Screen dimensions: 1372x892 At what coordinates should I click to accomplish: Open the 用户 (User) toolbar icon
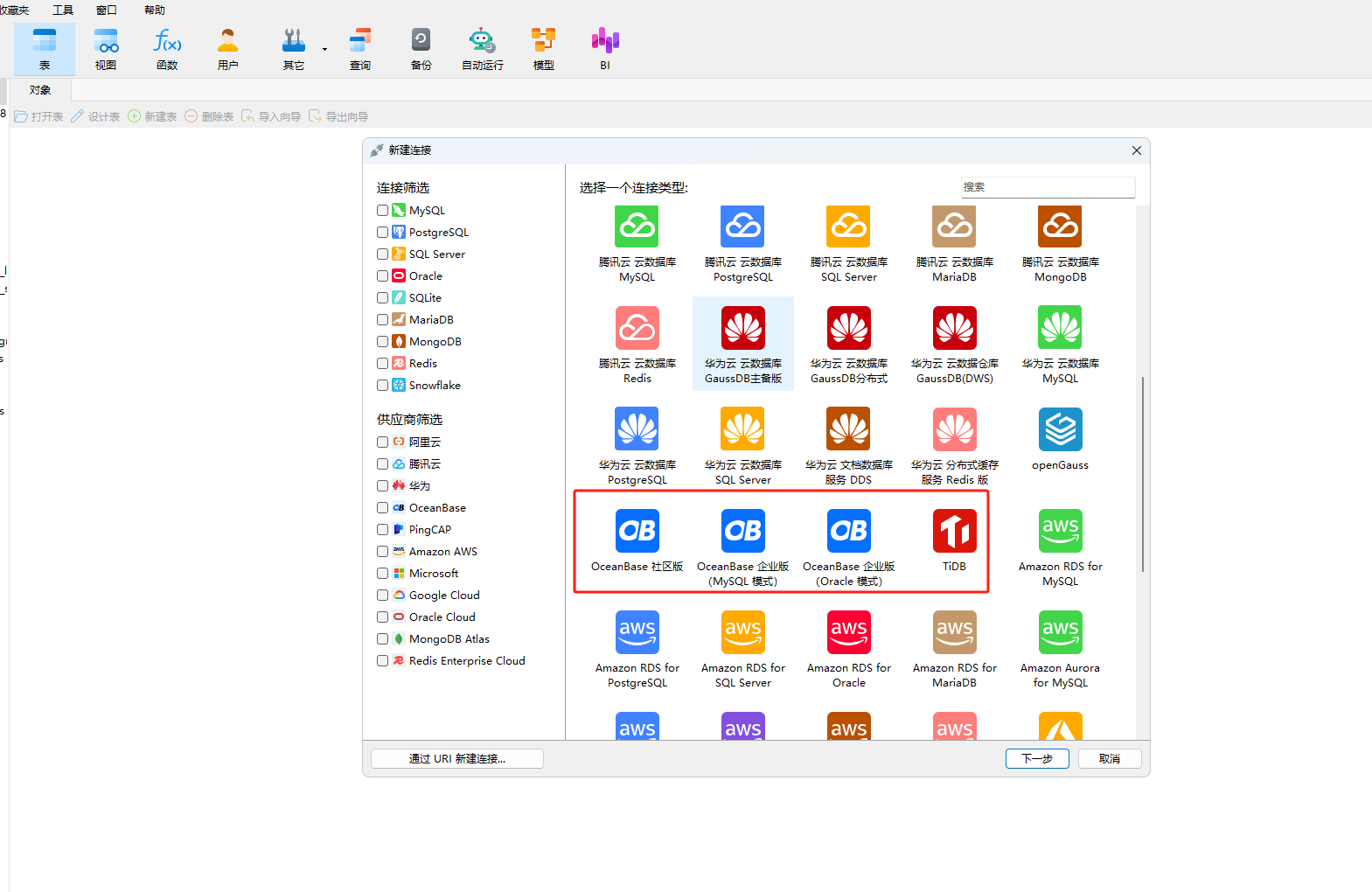228,49
